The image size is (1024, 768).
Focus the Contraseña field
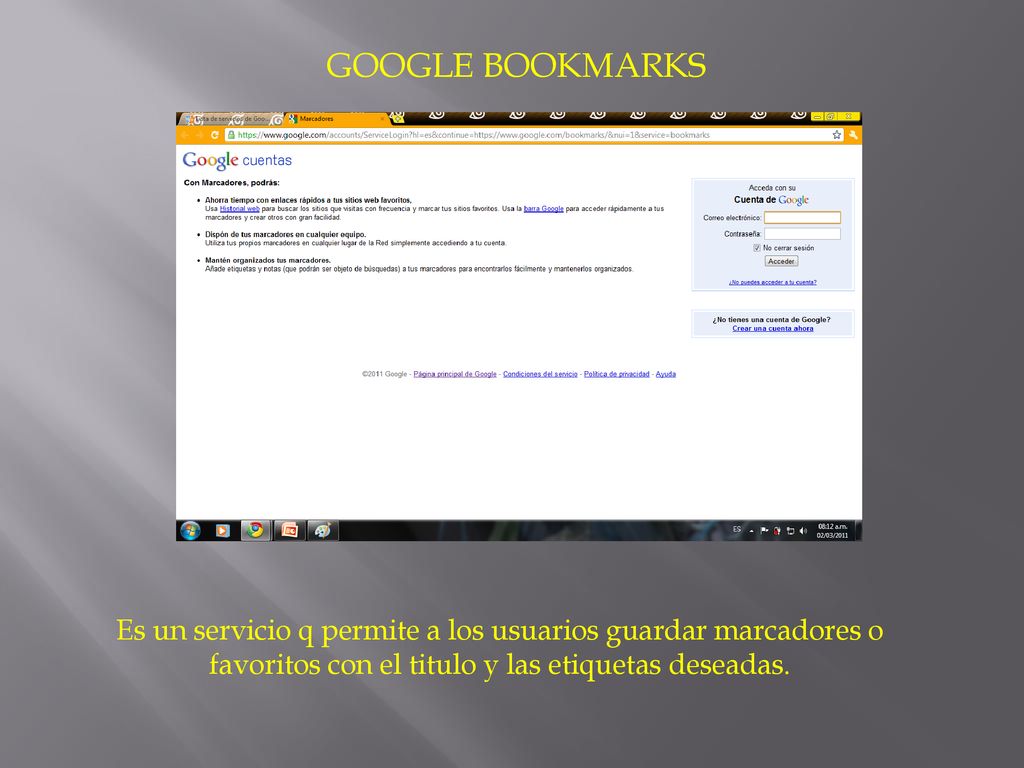pos(802,234)
